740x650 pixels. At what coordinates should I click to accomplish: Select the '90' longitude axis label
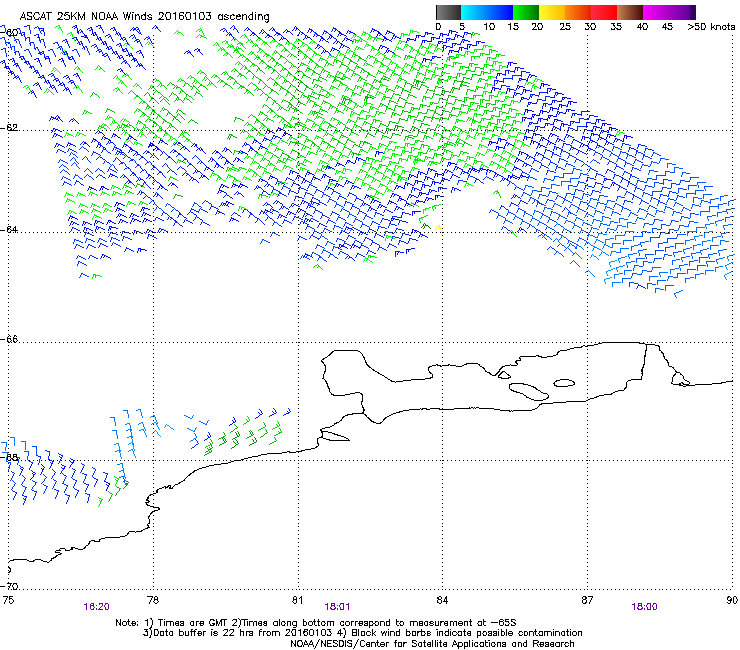[732, 600]
